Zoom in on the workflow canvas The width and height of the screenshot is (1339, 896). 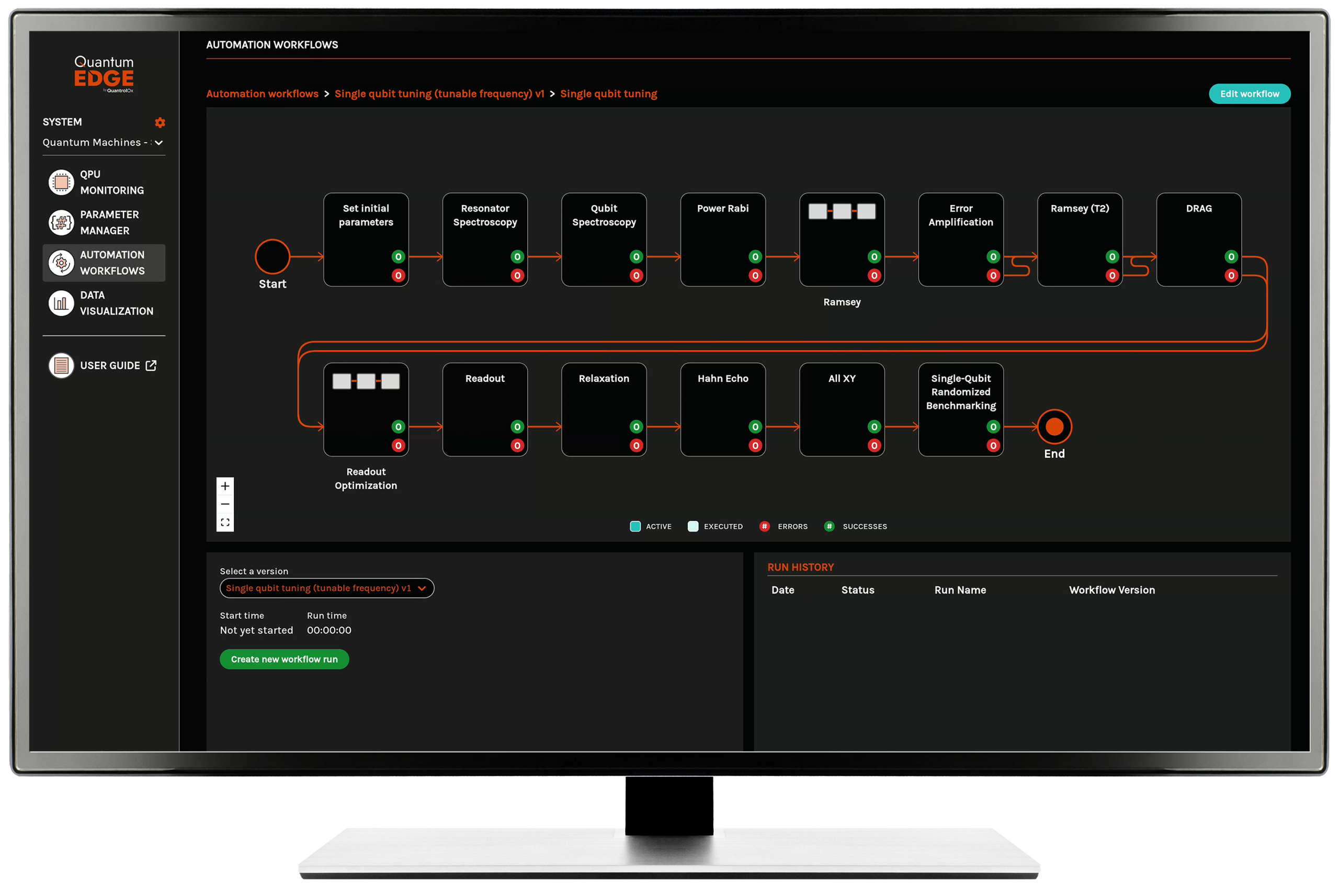click(225, 486)
